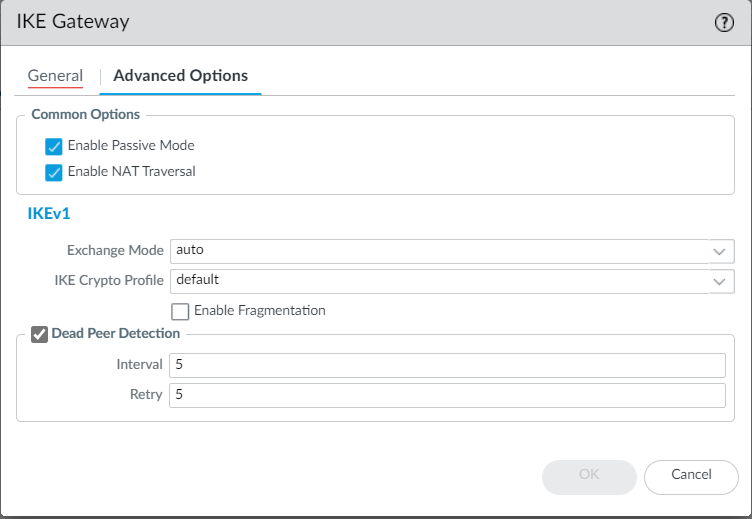Click the Enable Fragmentation label text

coord(260,311)
